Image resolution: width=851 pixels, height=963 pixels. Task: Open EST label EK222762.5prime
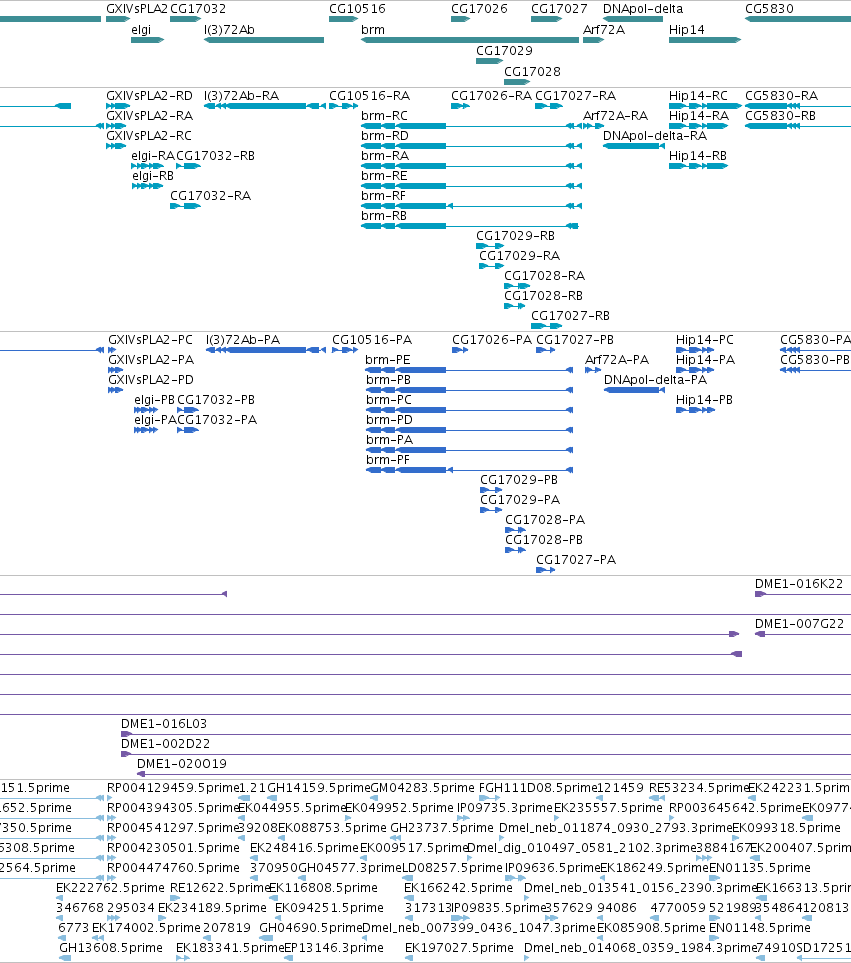(x=110, y=887)
